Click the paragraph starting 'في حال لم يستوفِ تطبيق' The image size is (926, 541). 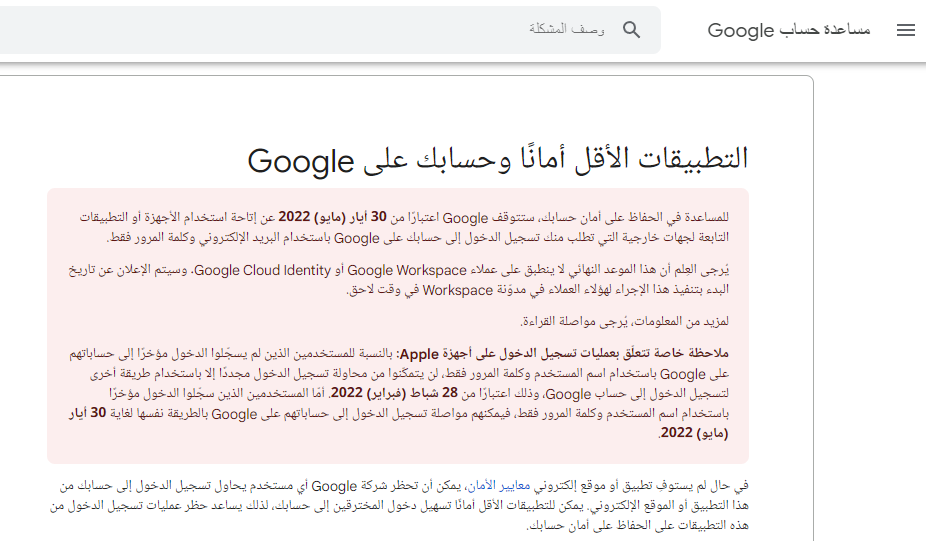(x=399, y=506)
